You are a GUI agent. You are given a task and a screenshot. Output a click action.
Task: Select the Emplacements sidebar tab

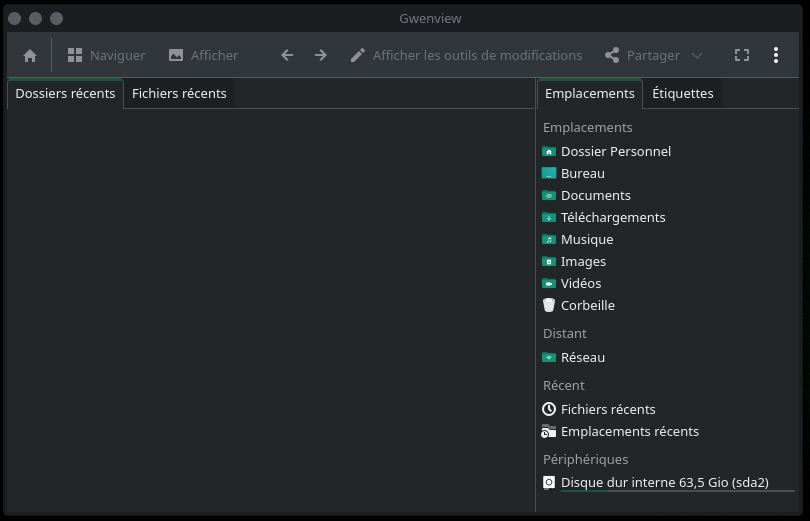pyautogui.click(x=590, y=94)
